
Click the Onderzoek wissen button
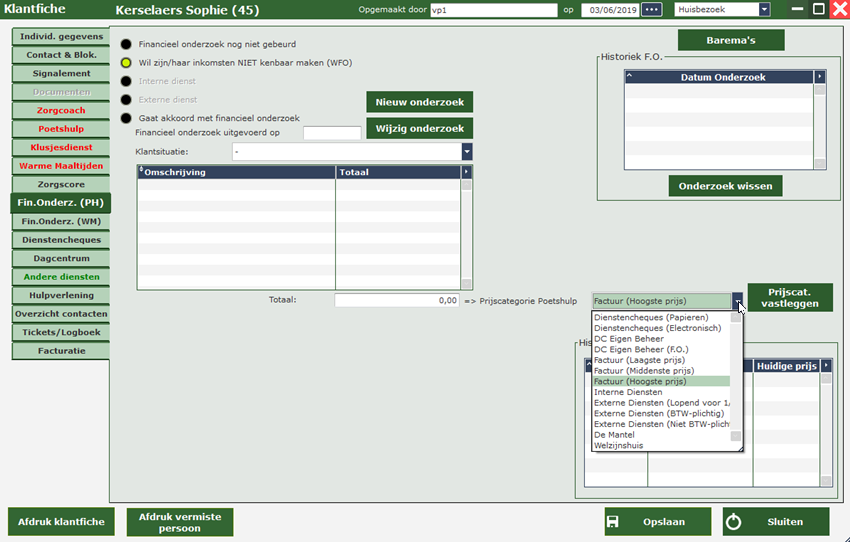(x=725, y=186)
